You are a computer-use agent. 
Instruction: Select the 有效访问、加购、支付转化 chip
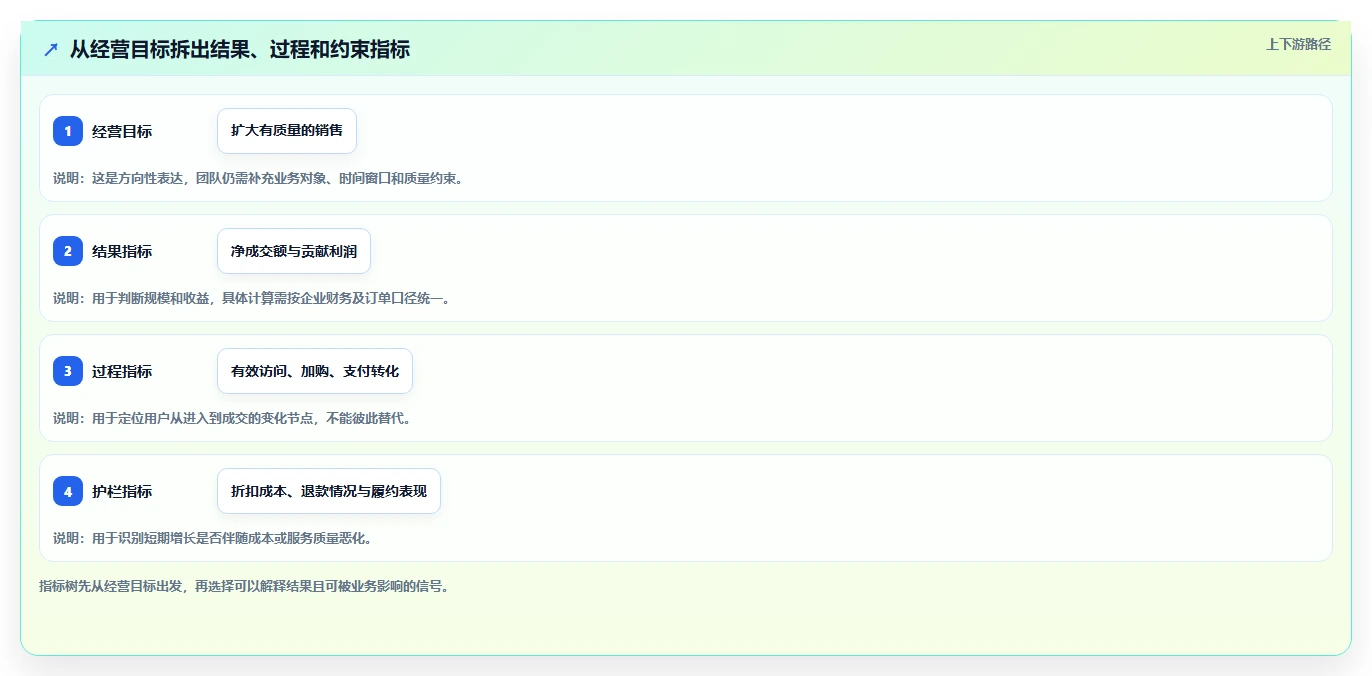(x=315, y=371)
